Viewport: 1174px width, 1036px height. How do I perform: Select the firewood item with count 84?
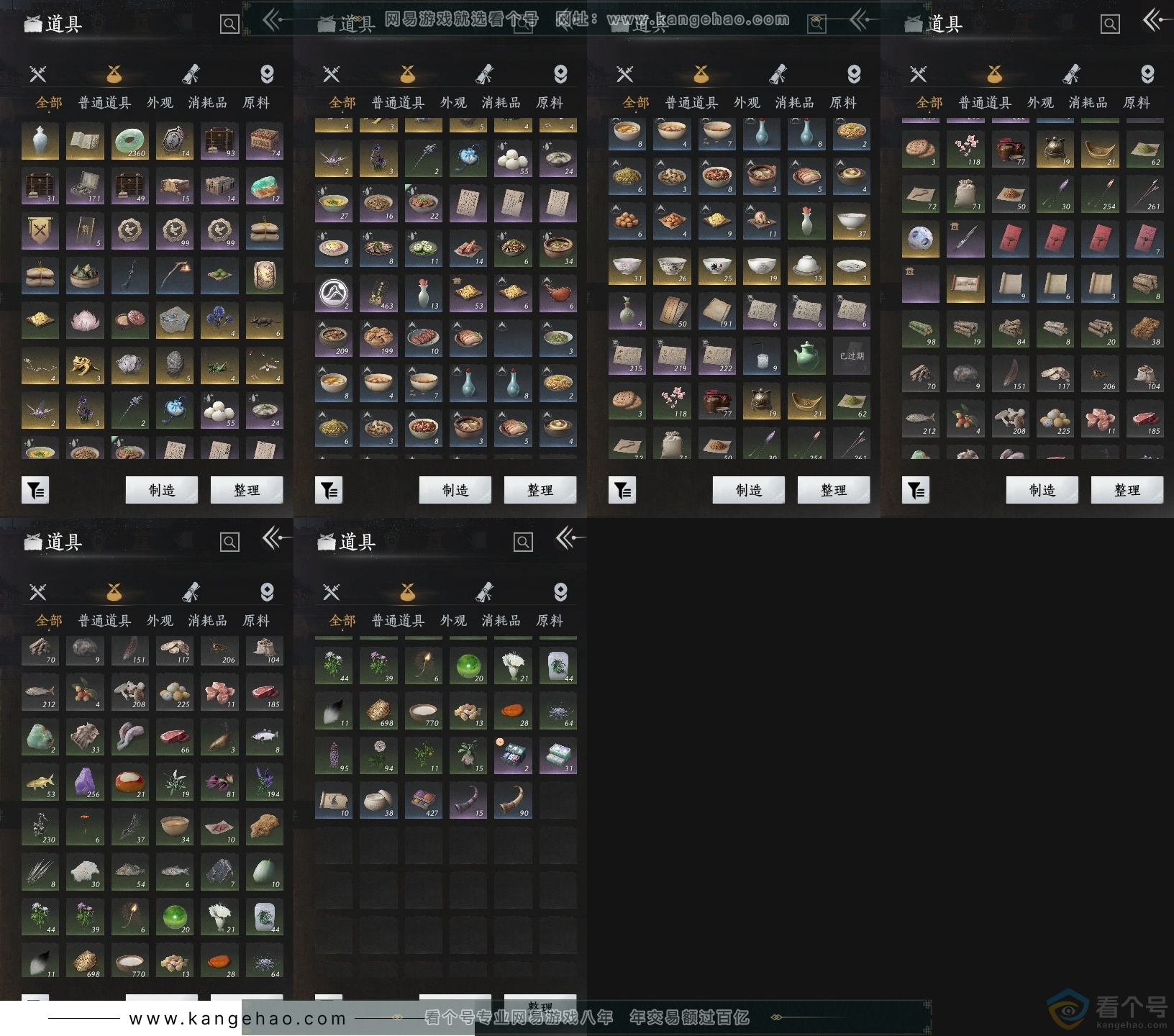(1011, 329)
